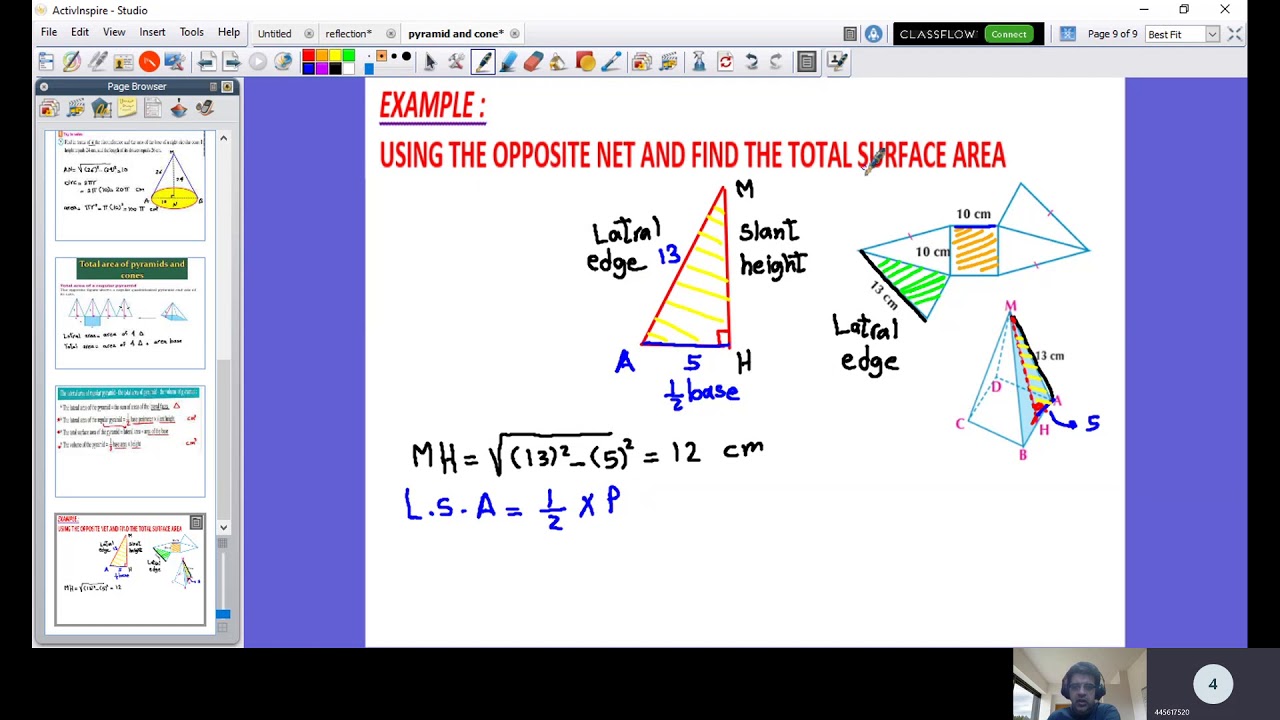Click the Page 9 of 9 indicator
The height and width of the screenshot is (720, 1280).
pos(1112,34)
